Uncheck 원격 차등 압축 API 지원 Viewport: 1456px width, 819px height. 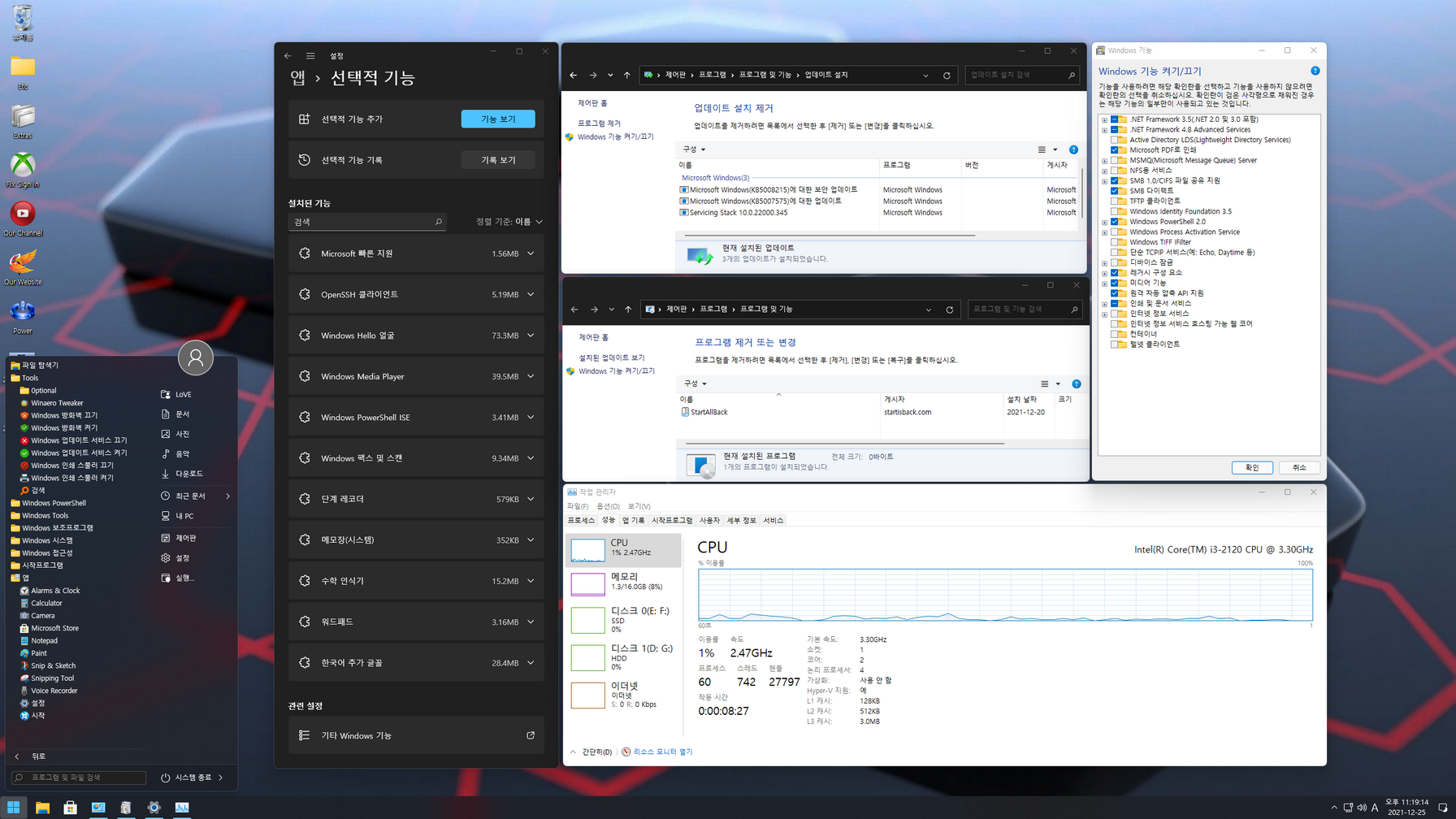(x=1115, y=293)
